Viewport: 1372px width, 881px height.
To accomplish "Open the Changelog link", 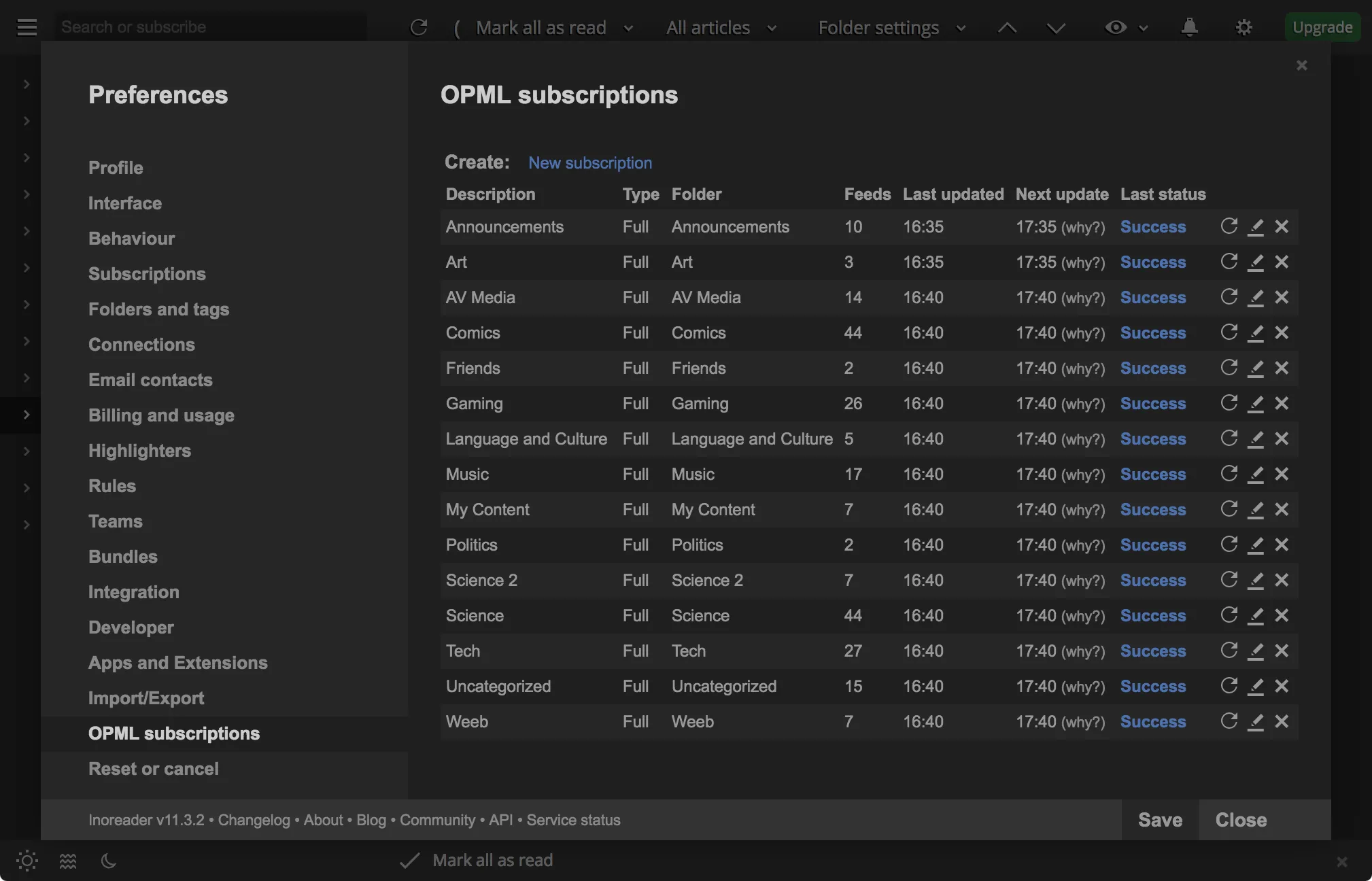I will pyautogui.click(x=254, y=820).
